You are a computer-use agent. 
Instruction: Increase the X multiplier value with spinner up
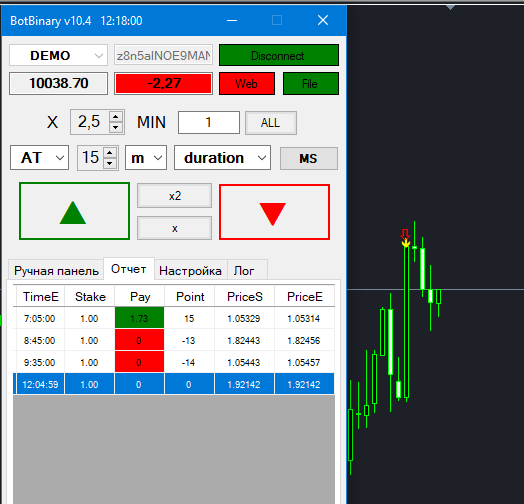[x=116, y=117]
